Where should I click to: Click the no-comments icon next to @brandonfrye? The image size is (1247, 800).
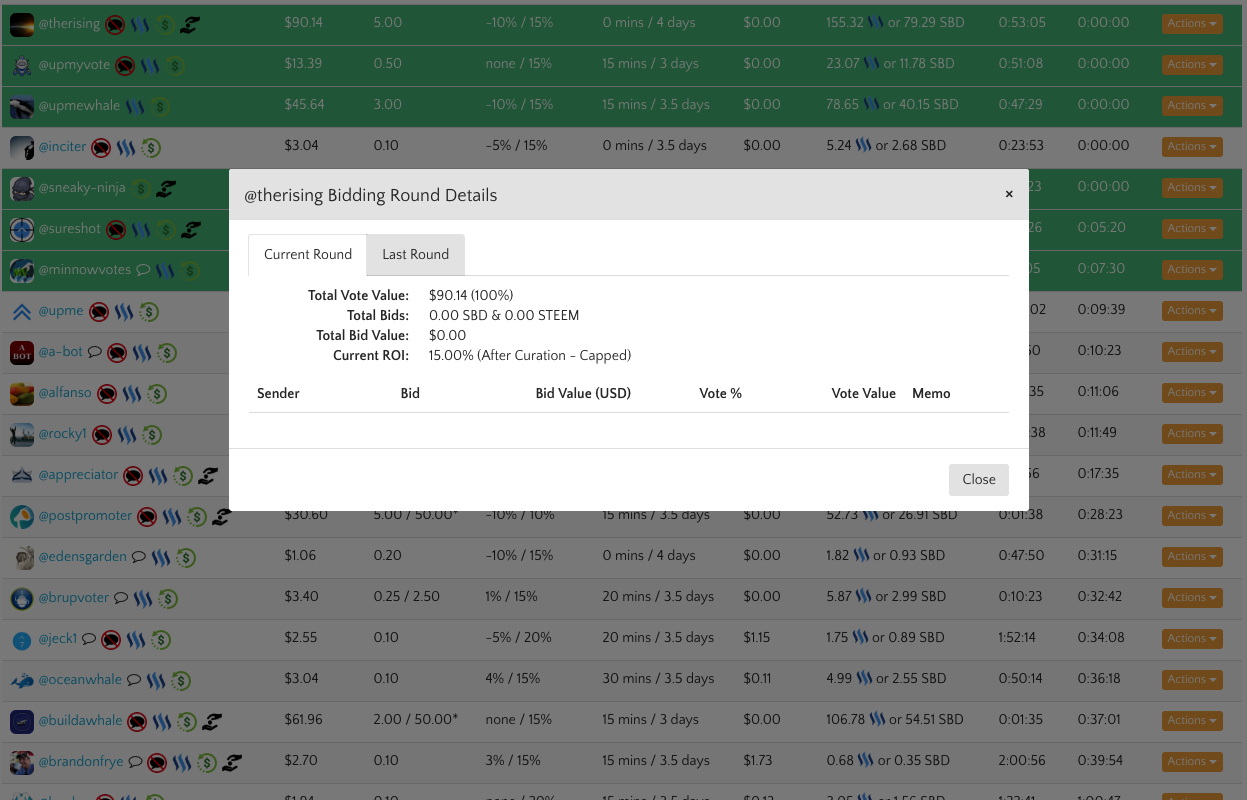click(157, 762)
